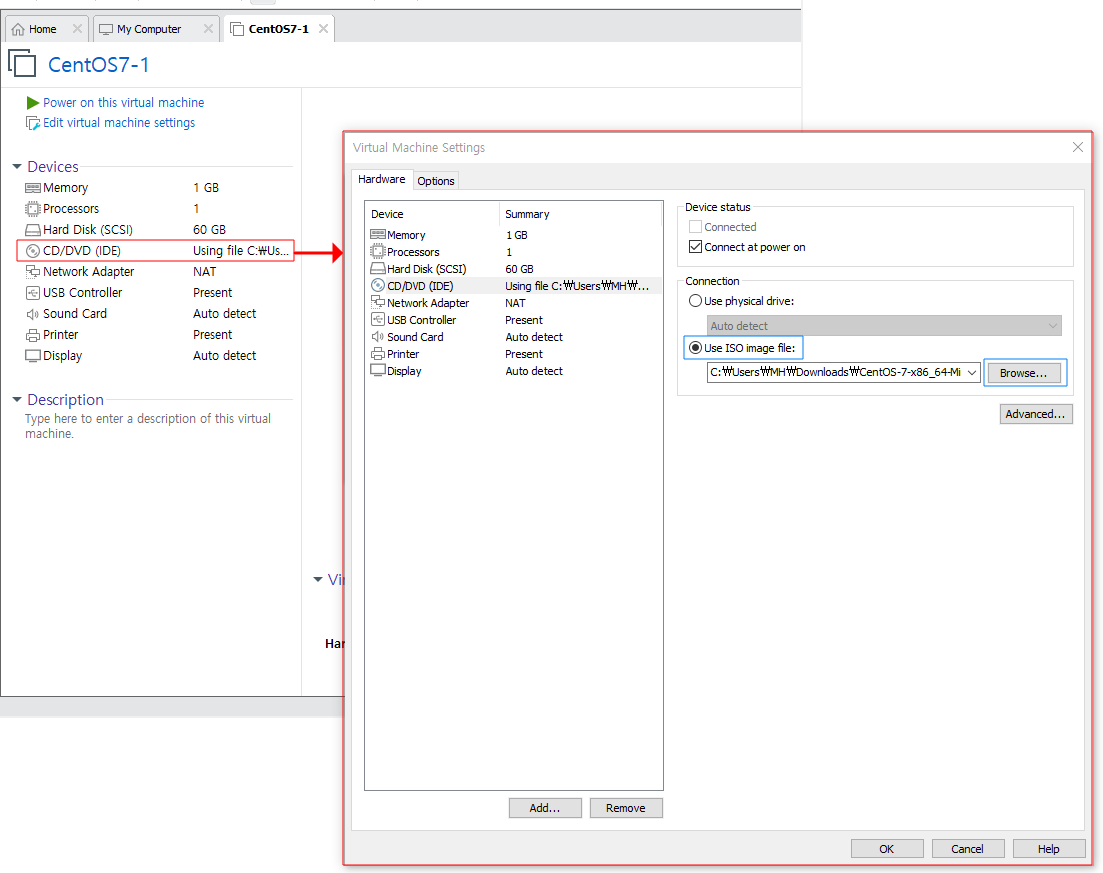The height and width of the screenshot is (873, 1103).
Task: Click the Cancel button
Action: tap(967, 848)
